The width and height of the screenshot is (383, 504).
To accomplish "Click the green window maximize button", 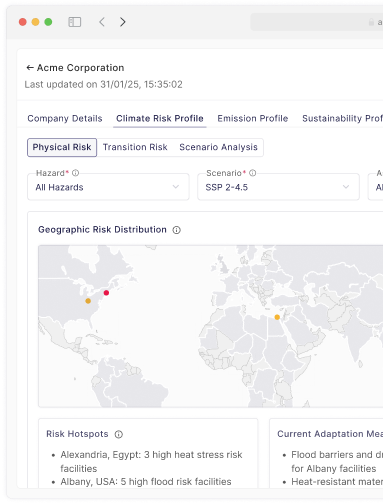I will point(48,22).
